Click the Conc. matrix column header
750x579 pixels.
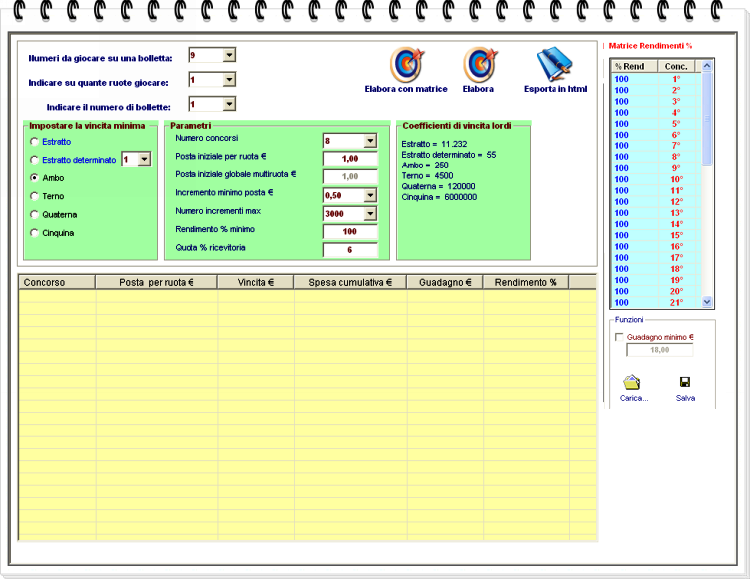click(x=676, y=67)
